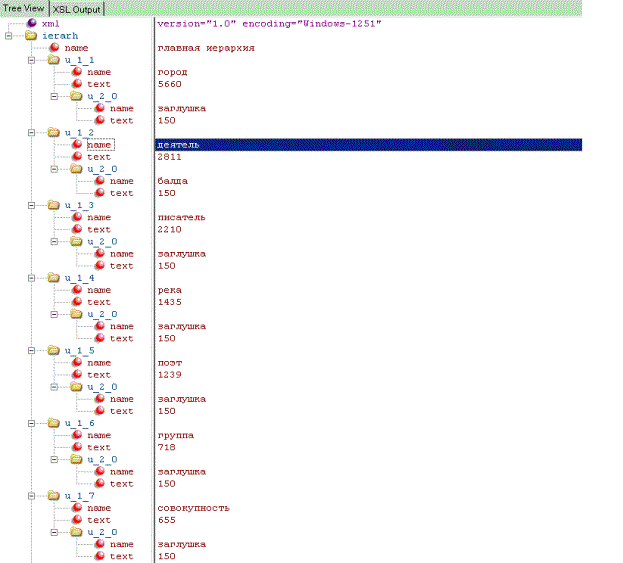Click the u_1_3 folder icon
The image size is (623, 563).
(x=53, y=205)
